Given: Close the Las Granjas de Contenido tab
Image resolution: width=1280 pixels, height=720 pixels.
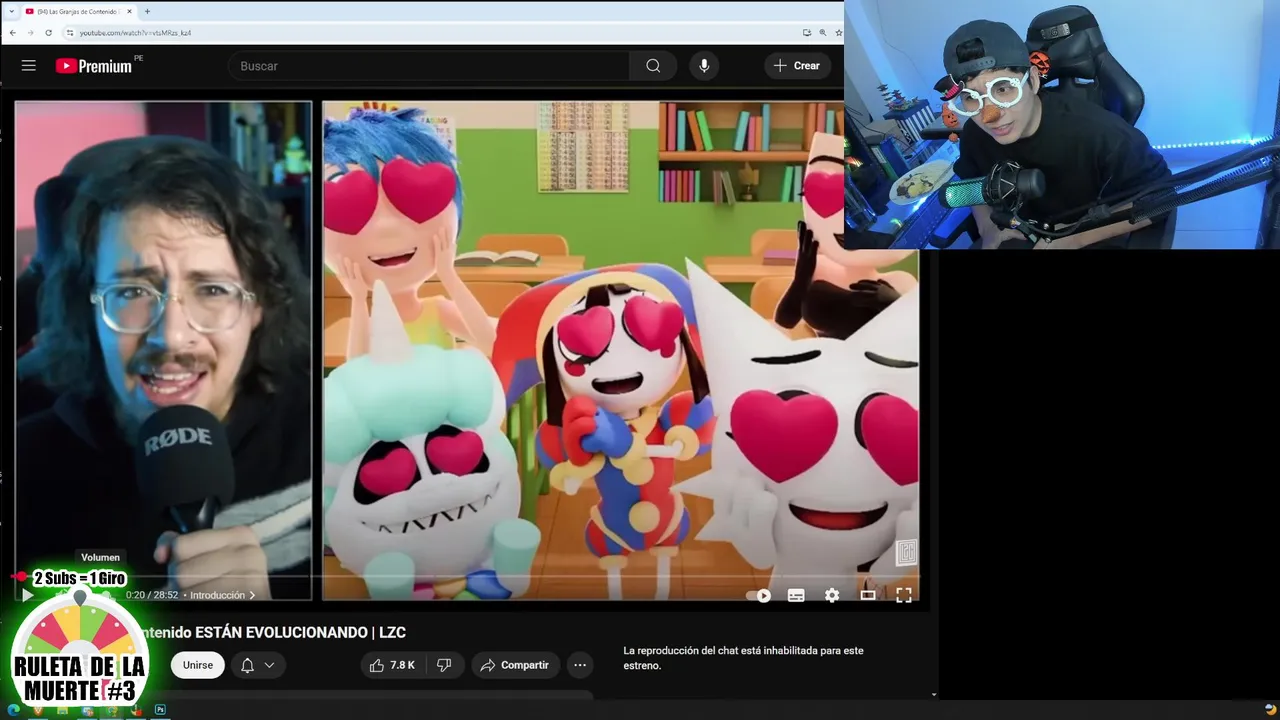Looking at the screenshot, I should pos(129,11).
